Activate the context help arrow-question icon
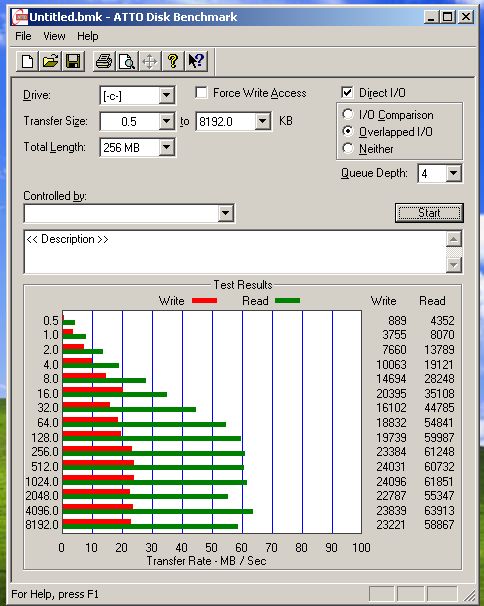 click(196, 61)
